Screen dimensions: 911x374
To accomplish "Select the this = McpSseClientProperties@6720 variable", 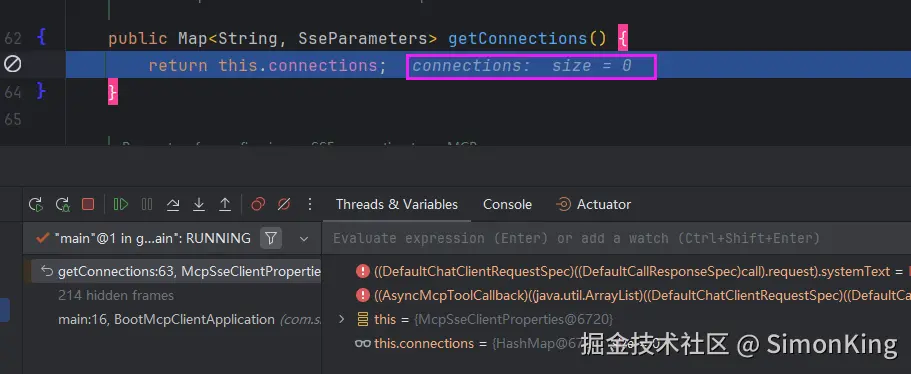I will click(493, 319).
